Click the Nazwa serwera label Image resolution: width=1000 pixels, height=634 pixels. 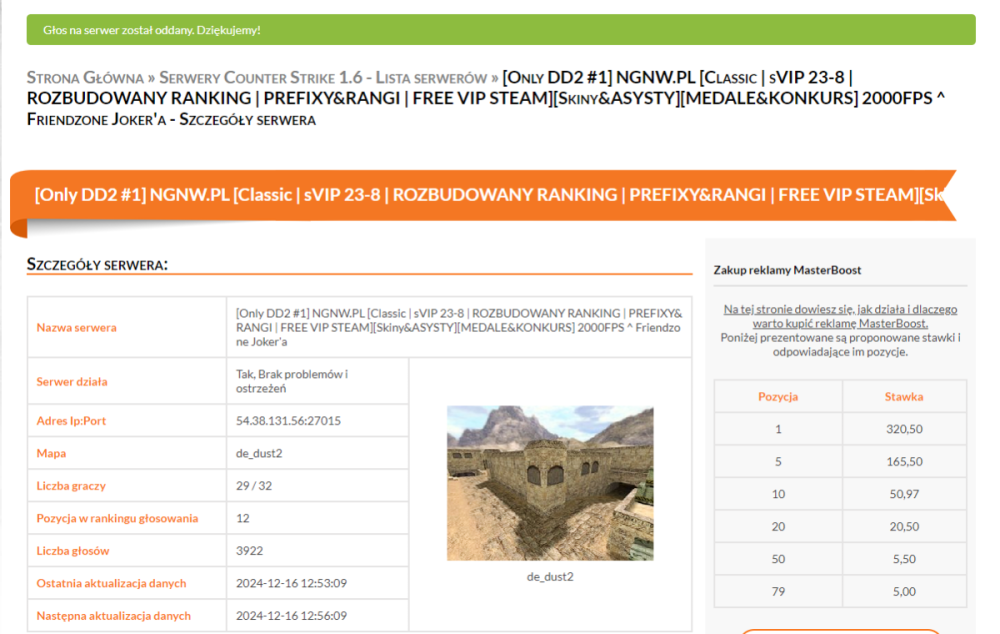(77, 327)
